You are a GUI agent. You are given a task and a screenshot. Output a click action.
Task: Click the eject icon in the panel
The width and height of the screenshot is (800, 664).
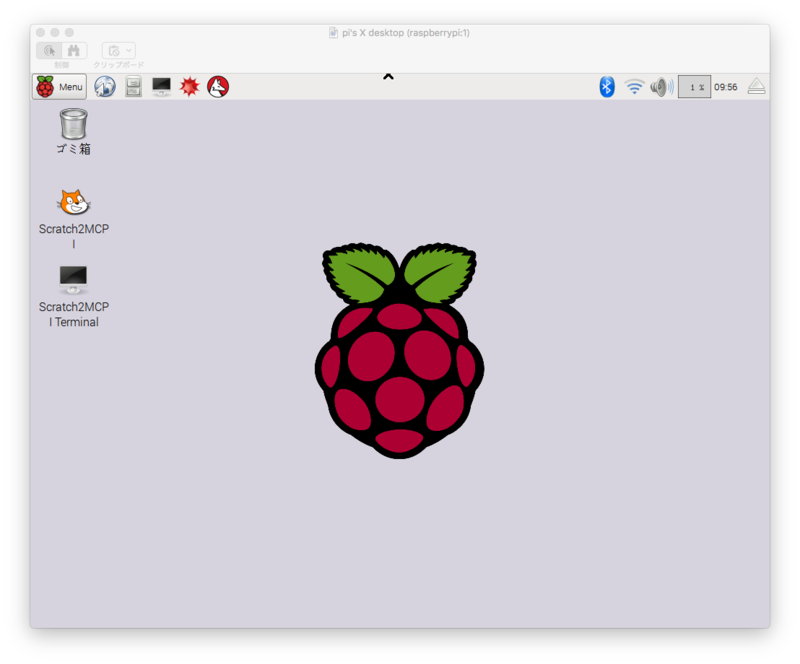756,86
